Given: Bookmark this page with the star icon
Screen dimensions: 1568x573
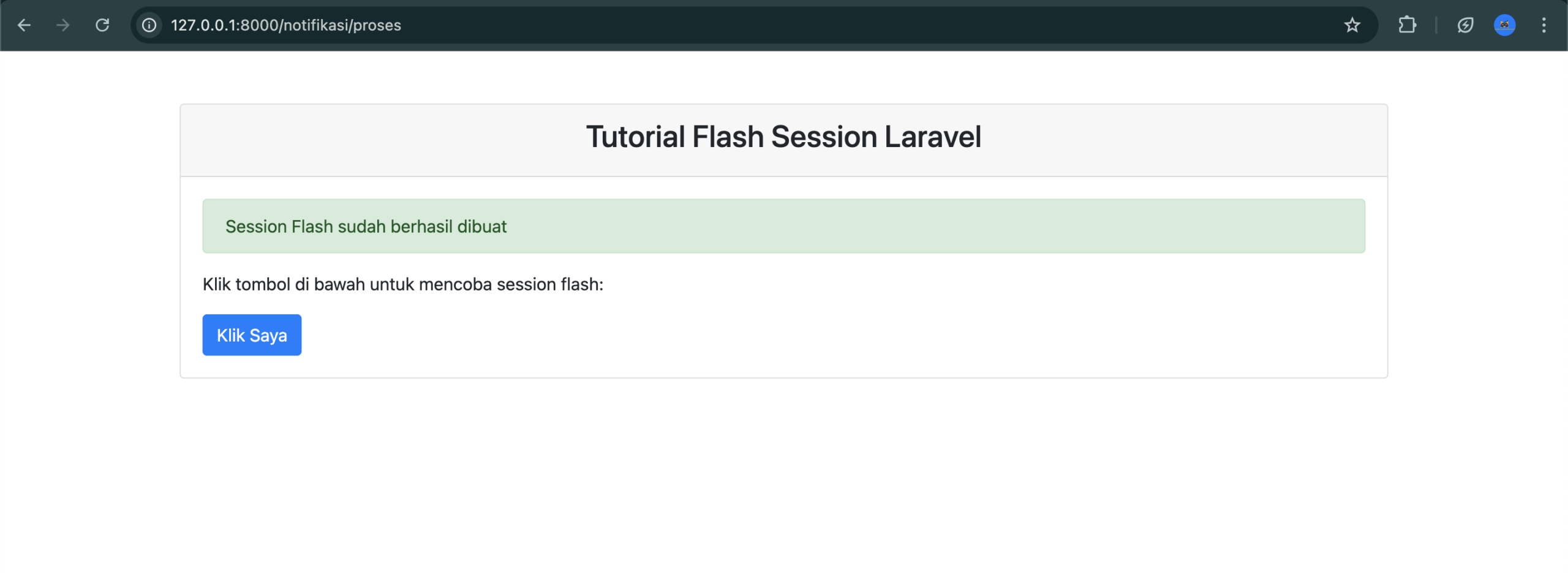Looking at the screenshot, I should pos(1352,25).
